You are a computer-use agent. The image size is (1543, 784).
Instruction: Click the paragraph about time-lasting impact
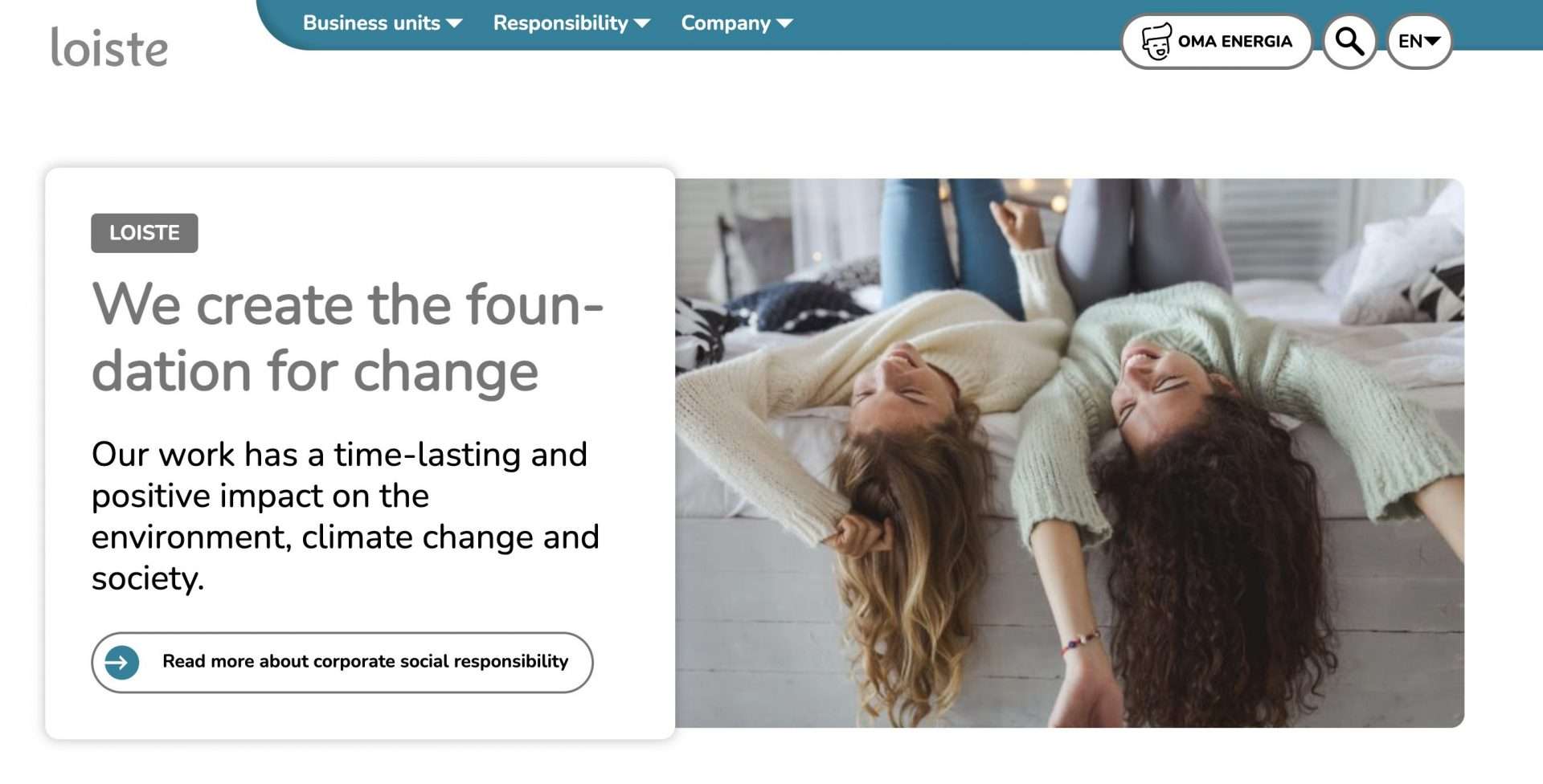(x=346, y=516)
